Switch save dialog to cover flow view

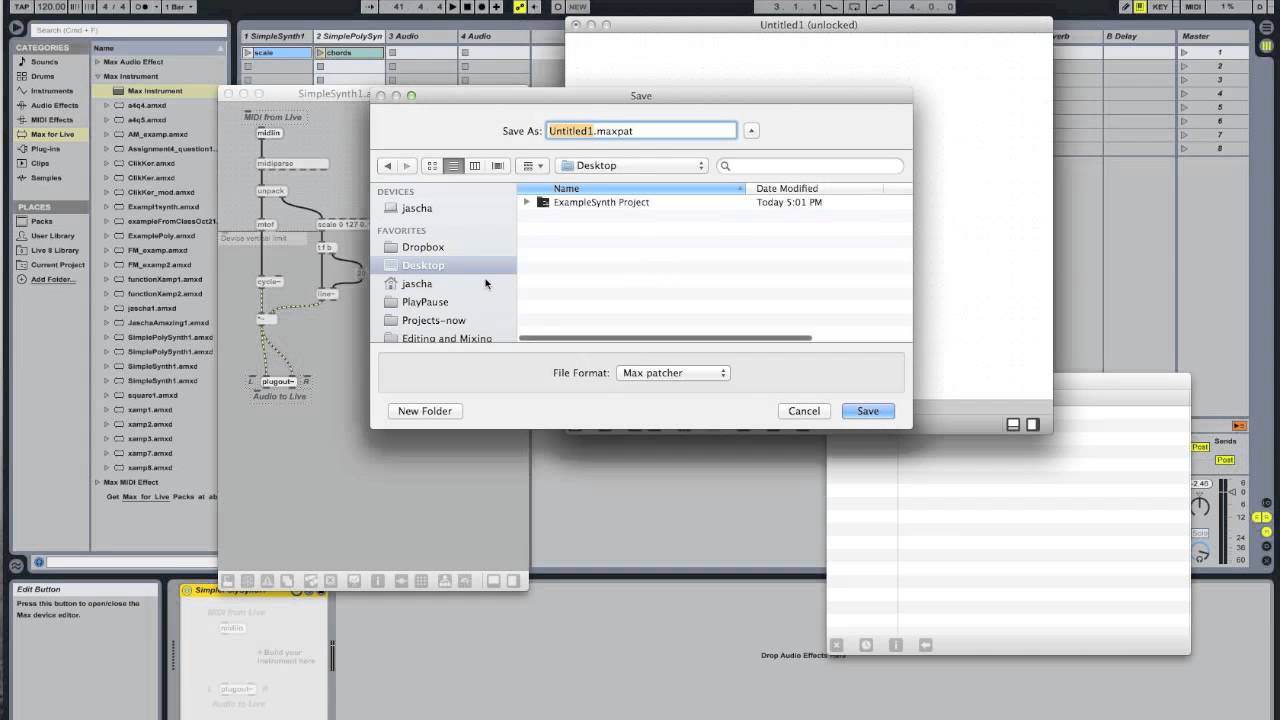497,166
